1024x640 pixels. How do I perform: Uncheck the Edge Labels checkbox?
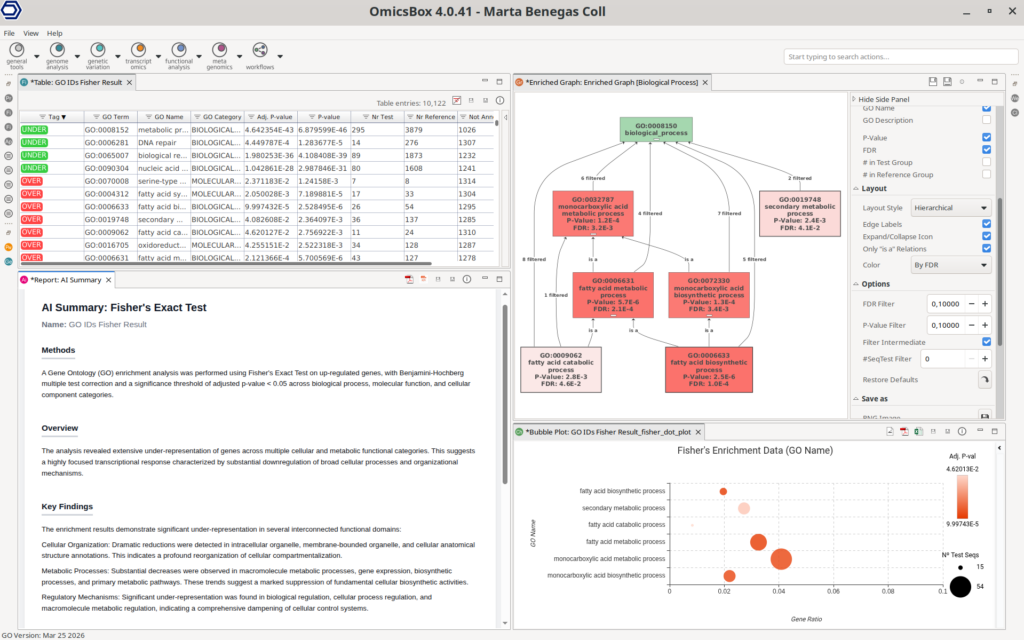tap(987, 223)
